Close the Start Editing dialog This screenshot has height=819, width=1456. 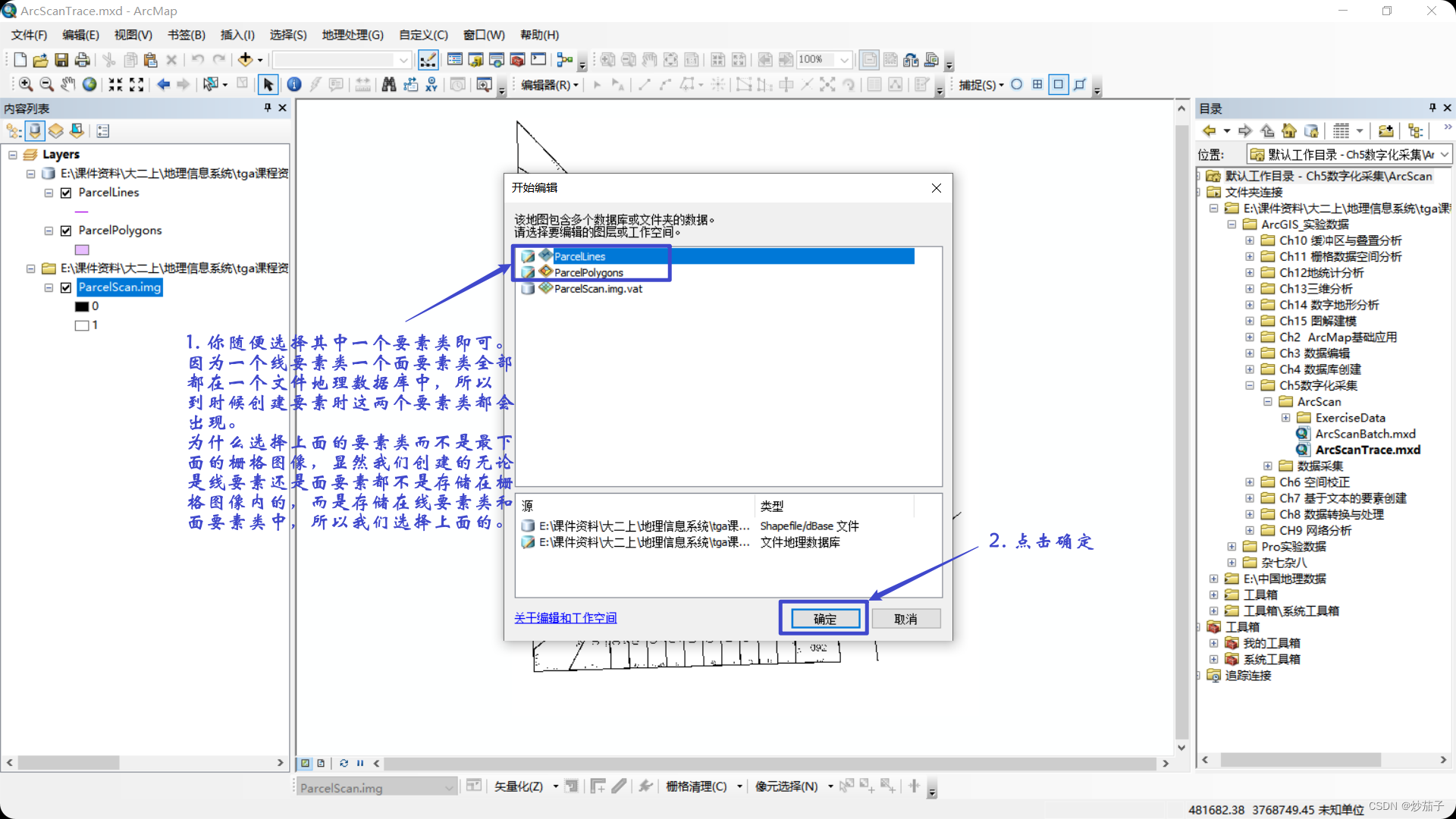click(937, 188)
